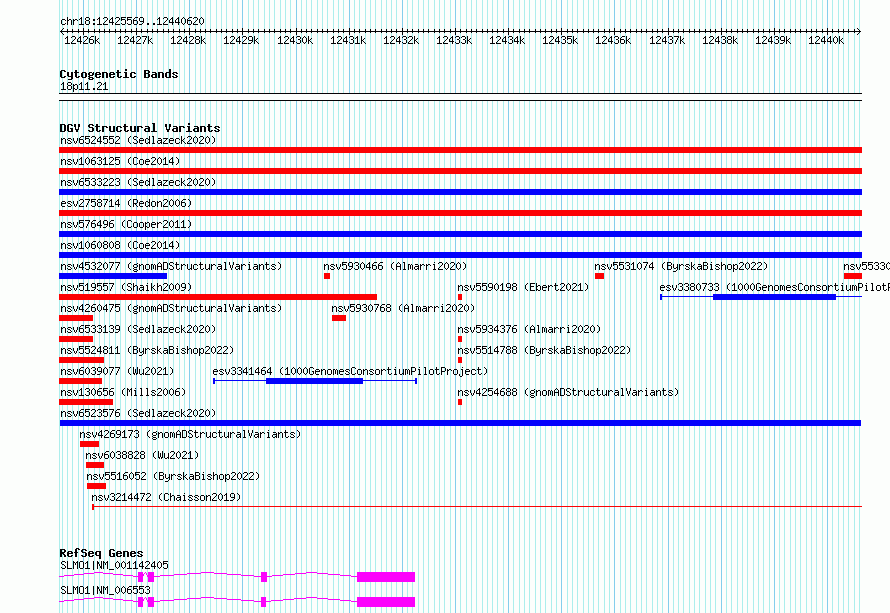Screen dimensions: 890x613
Task: Click red marker under nsv4254688 (gnomADStructuralVariants)
Action: click(x=460, y=402)
